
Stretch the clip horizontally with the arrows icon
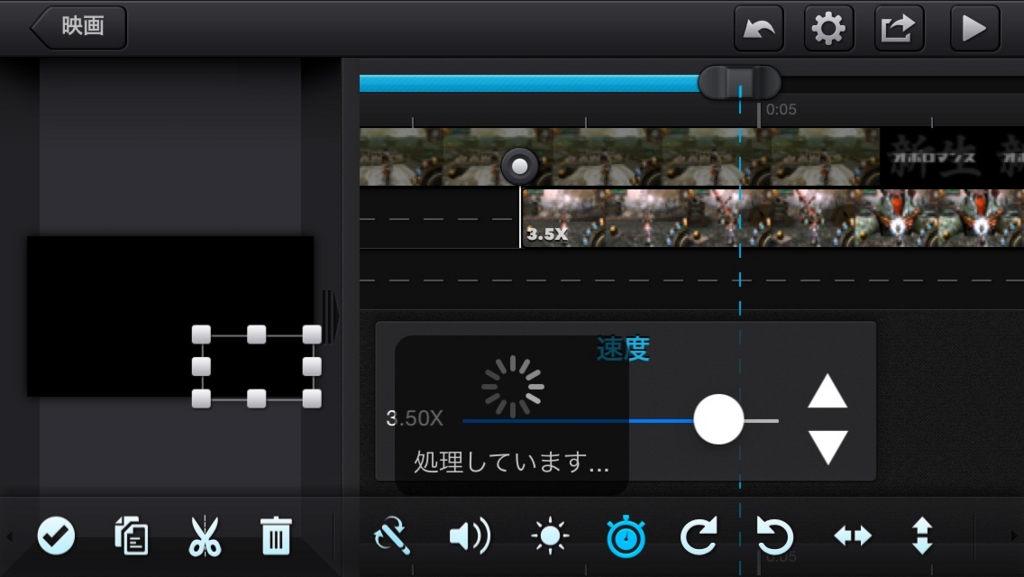coord(851,536)
